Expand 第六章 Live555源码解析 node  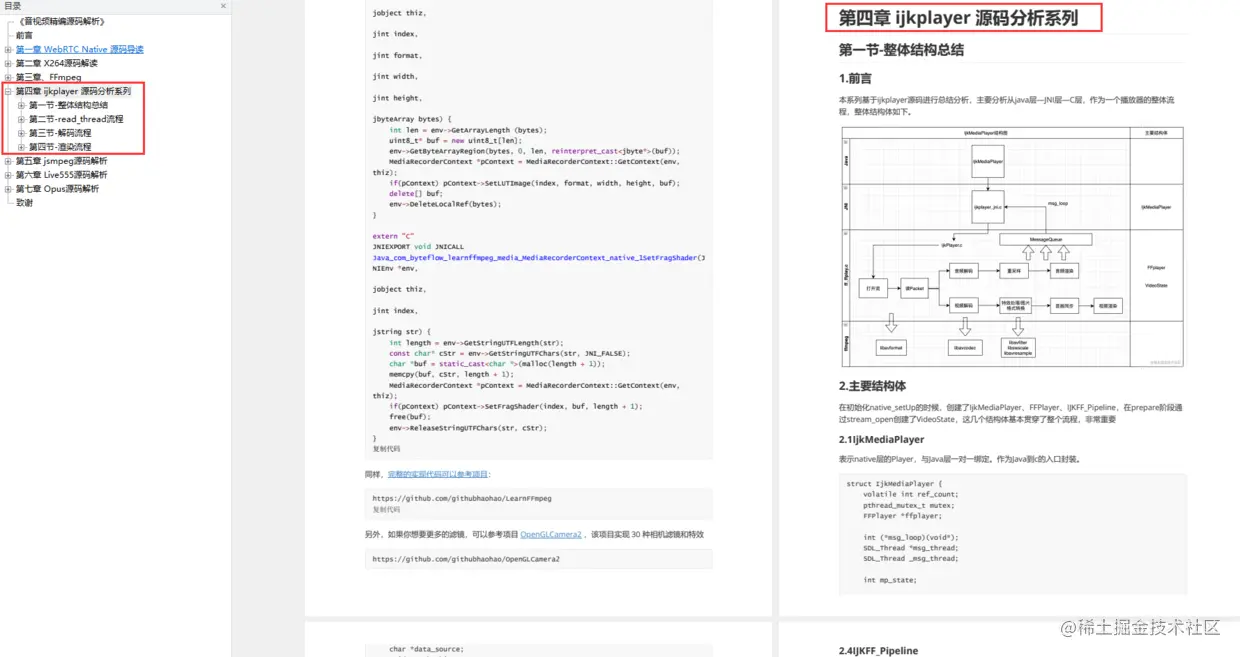click(9, 175)
